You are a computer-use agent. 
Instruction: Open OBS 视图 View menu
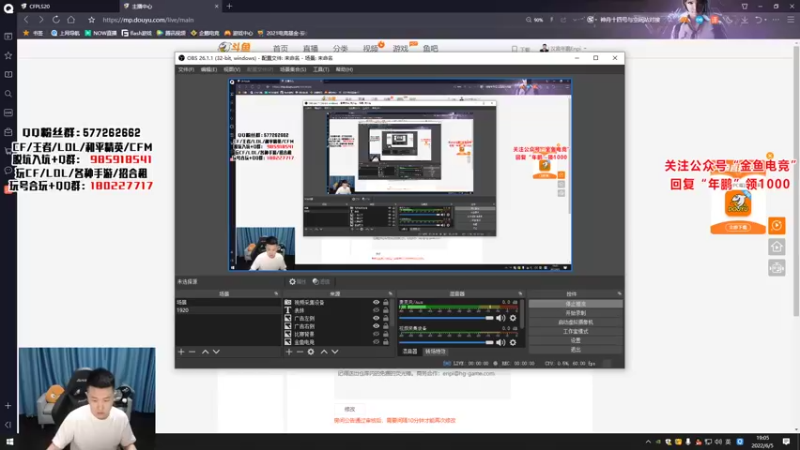[232, 69]
